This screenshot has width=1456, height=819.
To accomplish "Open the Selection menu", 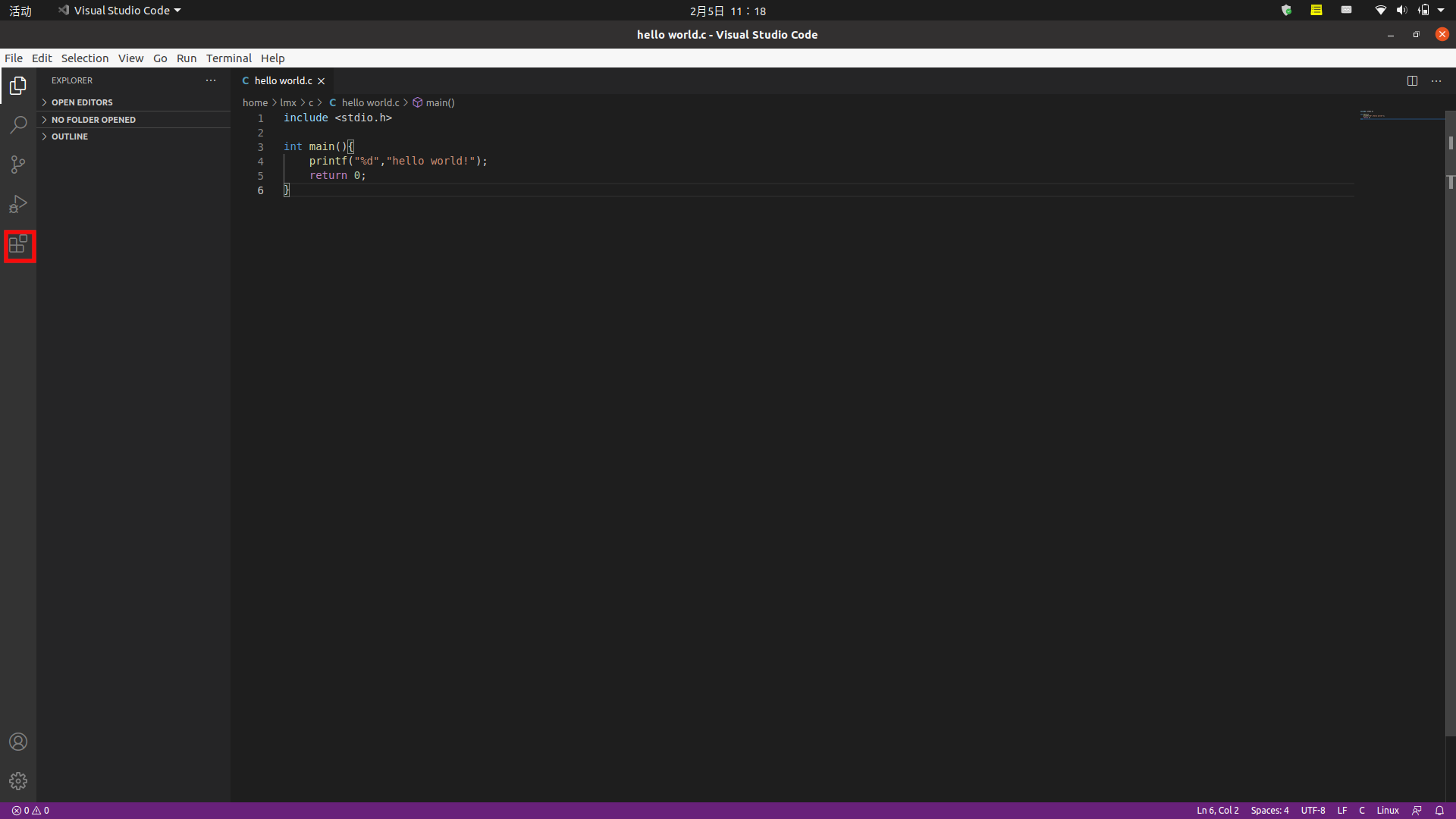I will click(85, 58).
